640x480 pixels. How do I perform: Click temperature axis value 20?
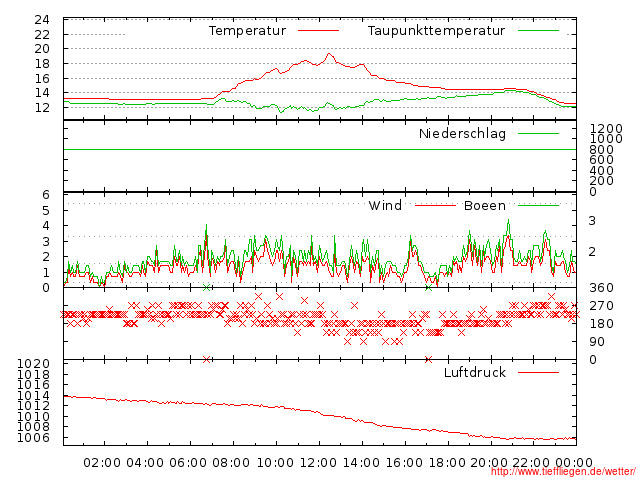click(42, 49)
